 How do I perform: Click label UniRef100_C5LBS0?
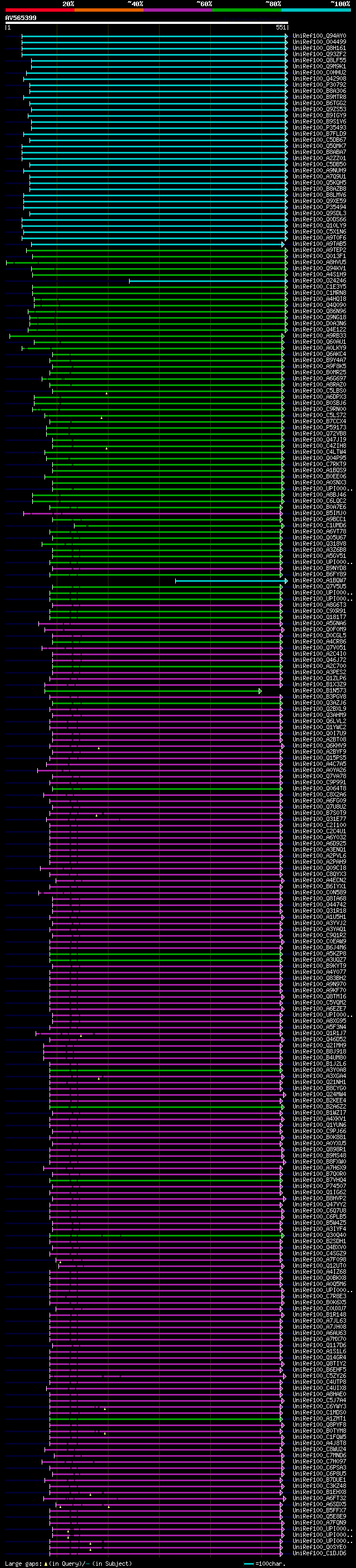(319, 391)
